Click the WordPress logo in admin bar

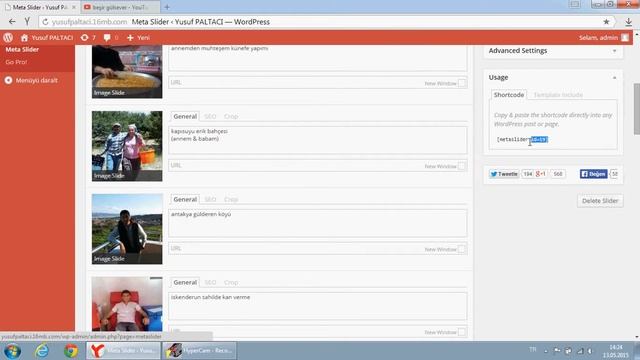8,38
